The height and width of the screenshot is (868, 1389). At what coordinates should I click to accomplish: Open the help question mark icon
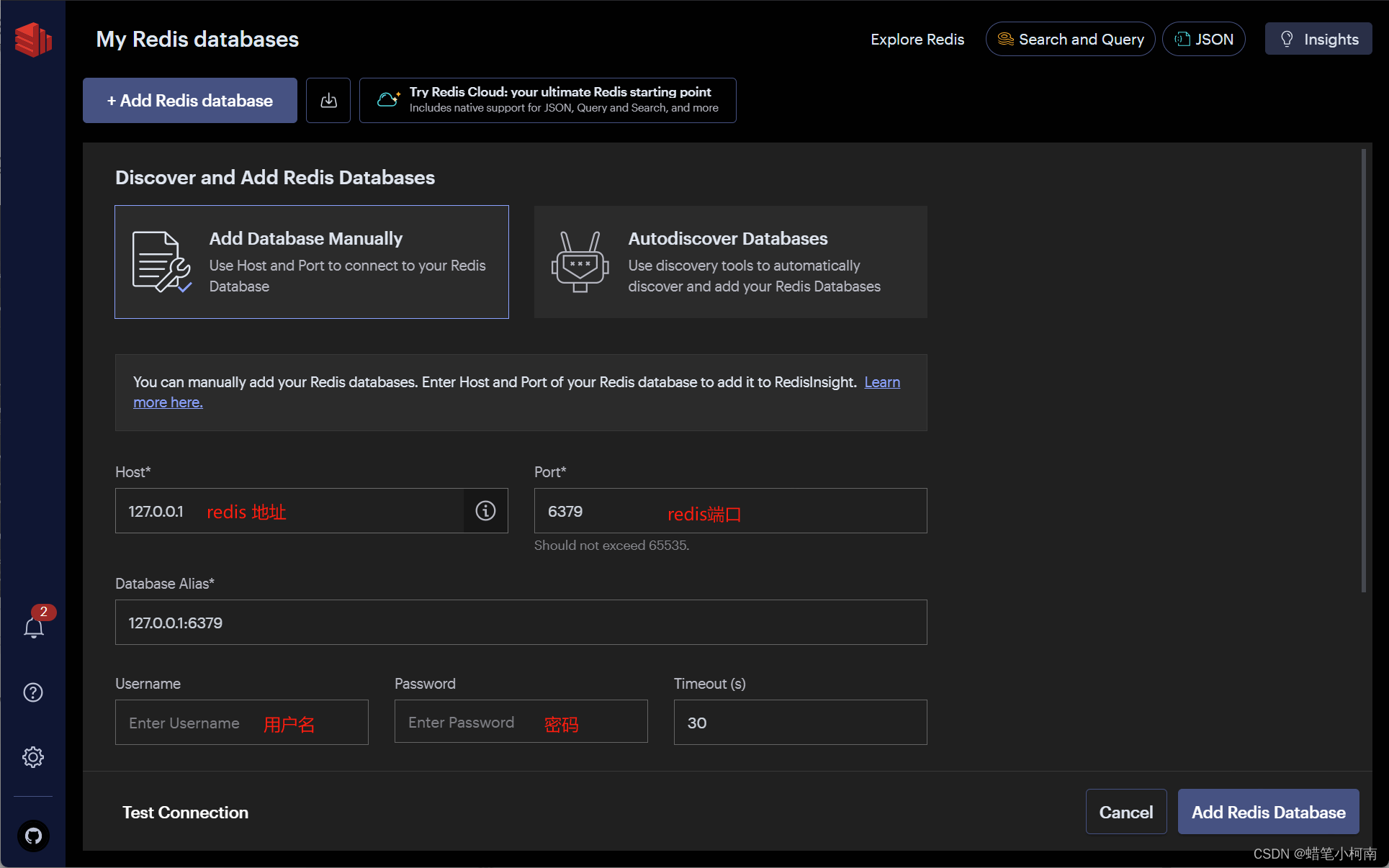click(33, 692)
